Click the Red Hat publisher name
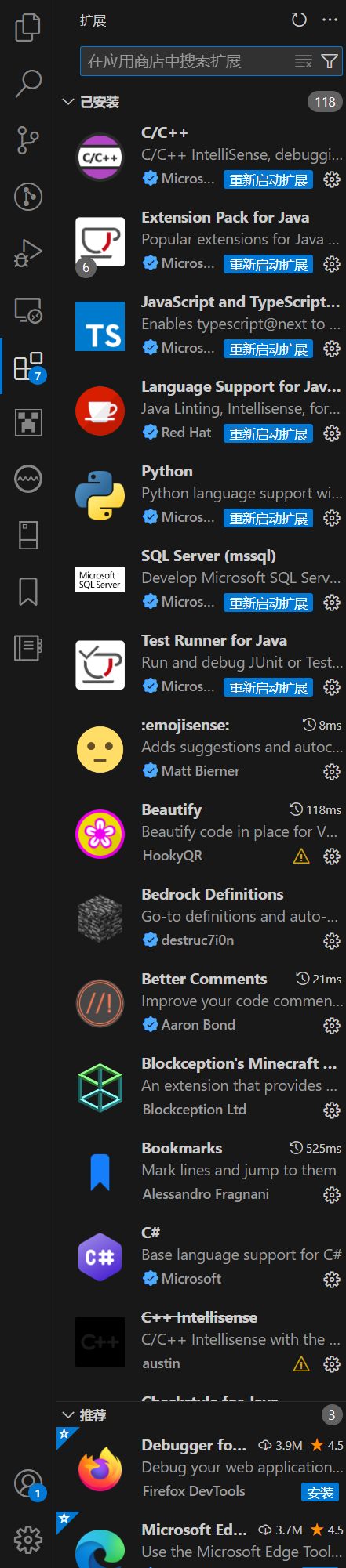The image size is (346, 1568). click(186, 433)
